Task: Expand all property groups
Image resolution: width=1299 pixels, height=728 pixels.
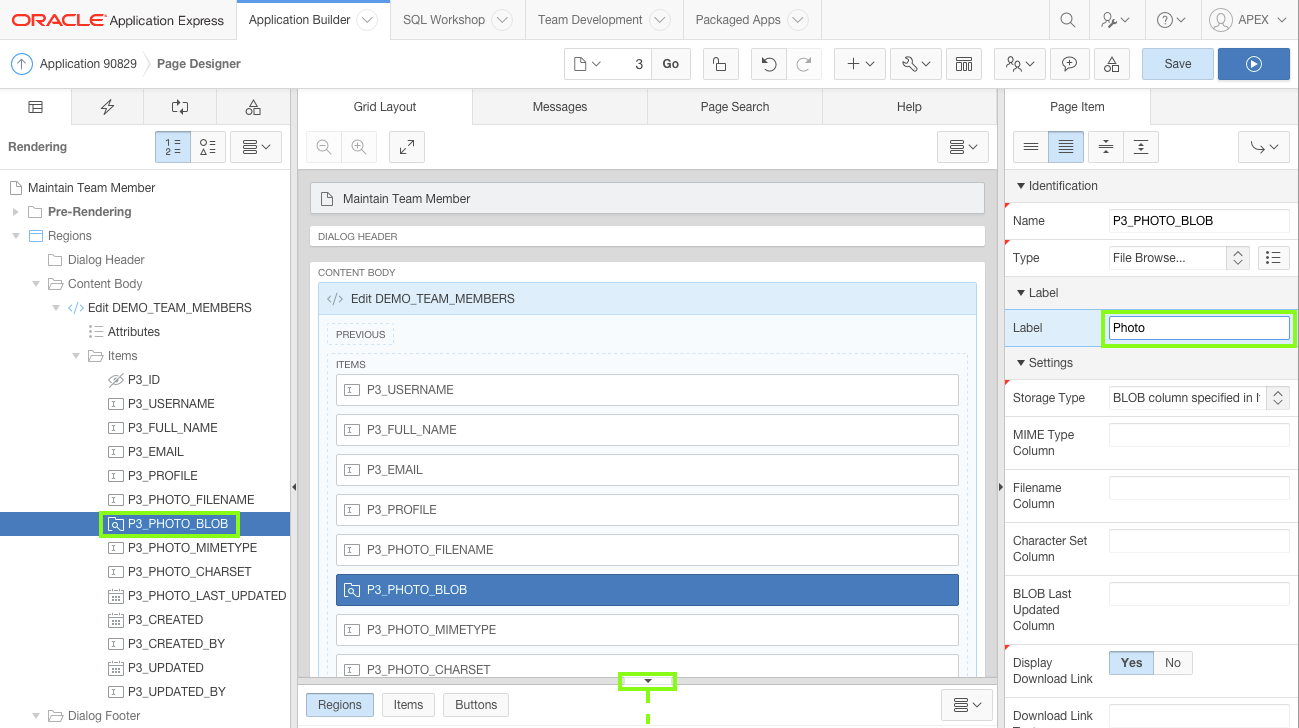Action: point(1141,147)
